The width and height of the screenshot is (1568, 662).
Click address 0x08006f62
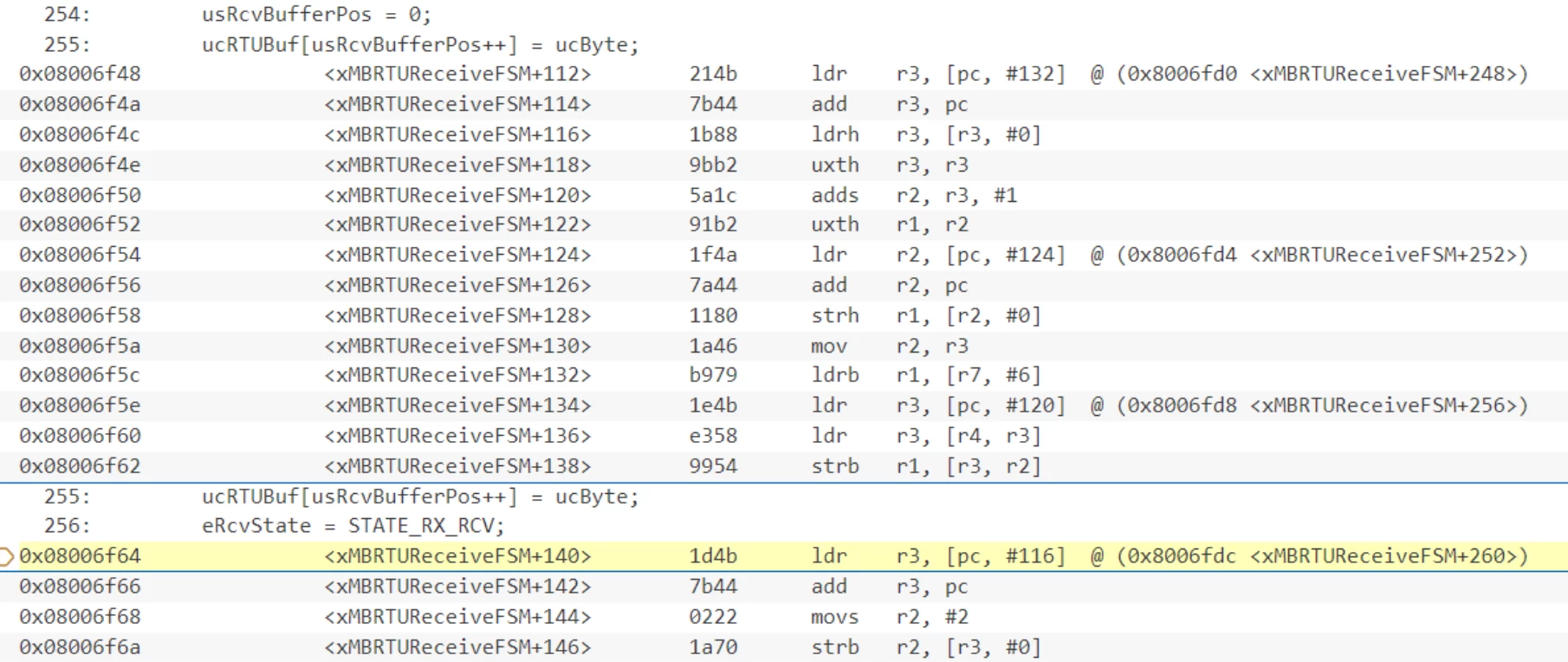80,467
